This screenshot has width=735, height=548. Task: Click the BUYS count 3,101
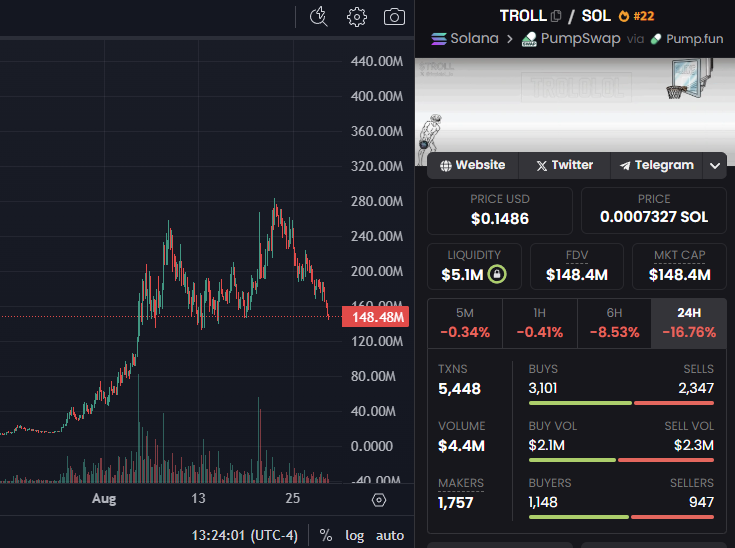(543, 388)
